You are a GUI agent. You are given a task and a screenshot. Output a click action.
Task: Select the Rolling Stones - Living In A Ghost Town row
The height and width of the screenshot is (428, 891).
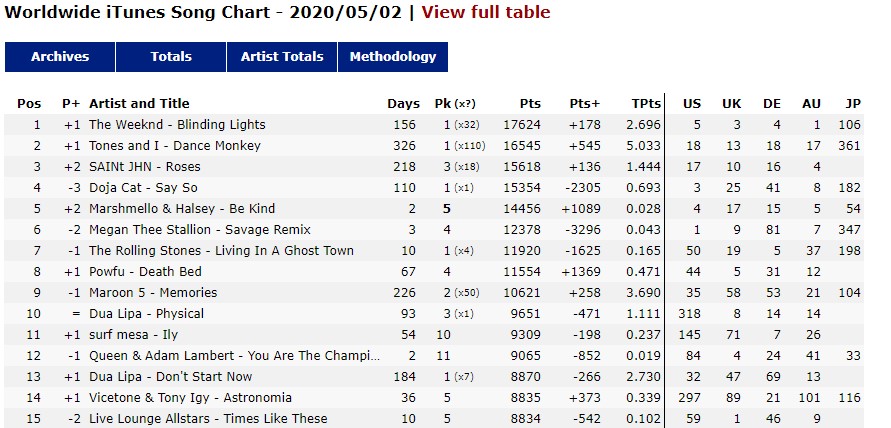click(434, 251)
